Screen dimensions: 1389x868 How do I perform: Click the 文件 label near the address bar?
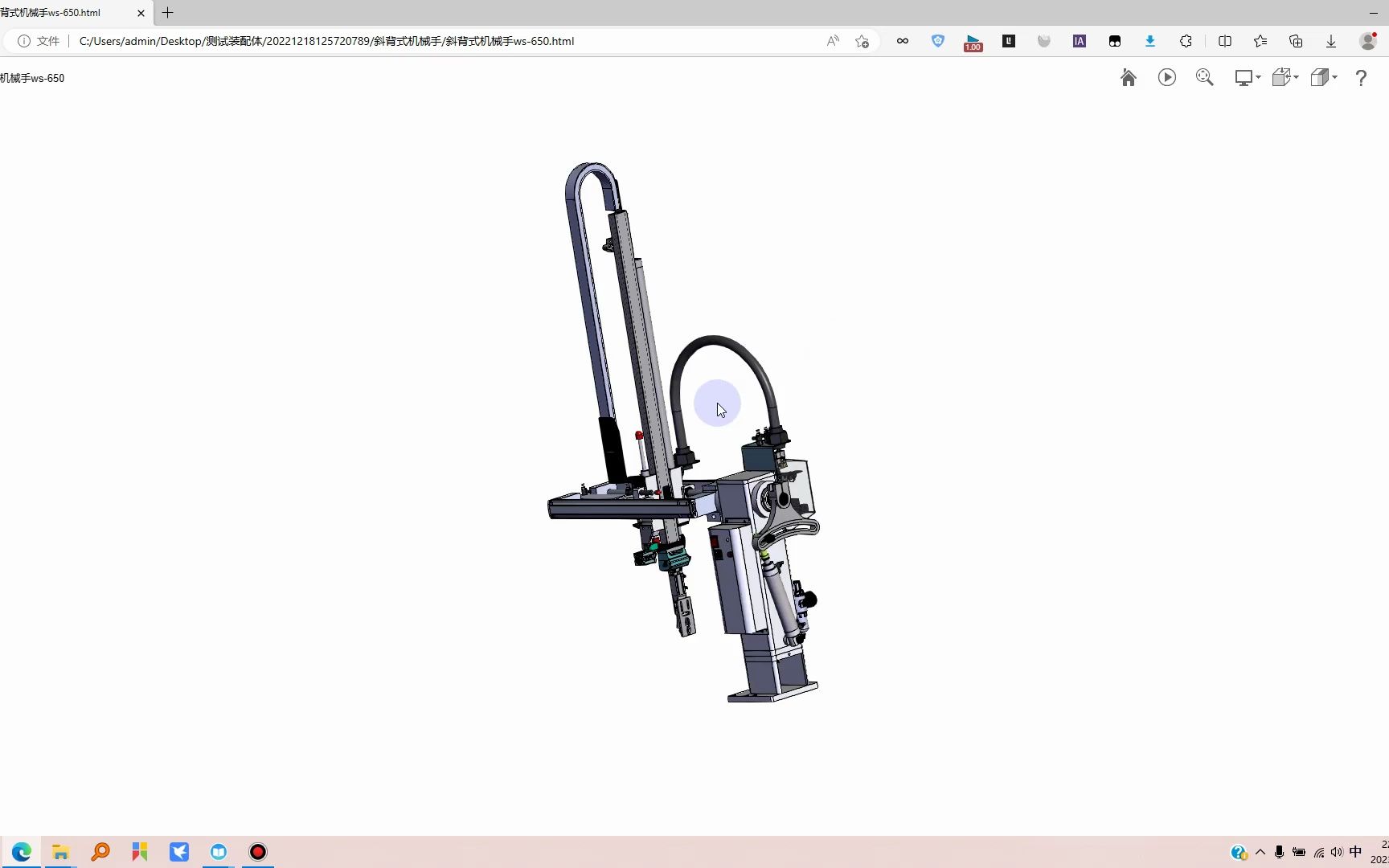(48, 41)
